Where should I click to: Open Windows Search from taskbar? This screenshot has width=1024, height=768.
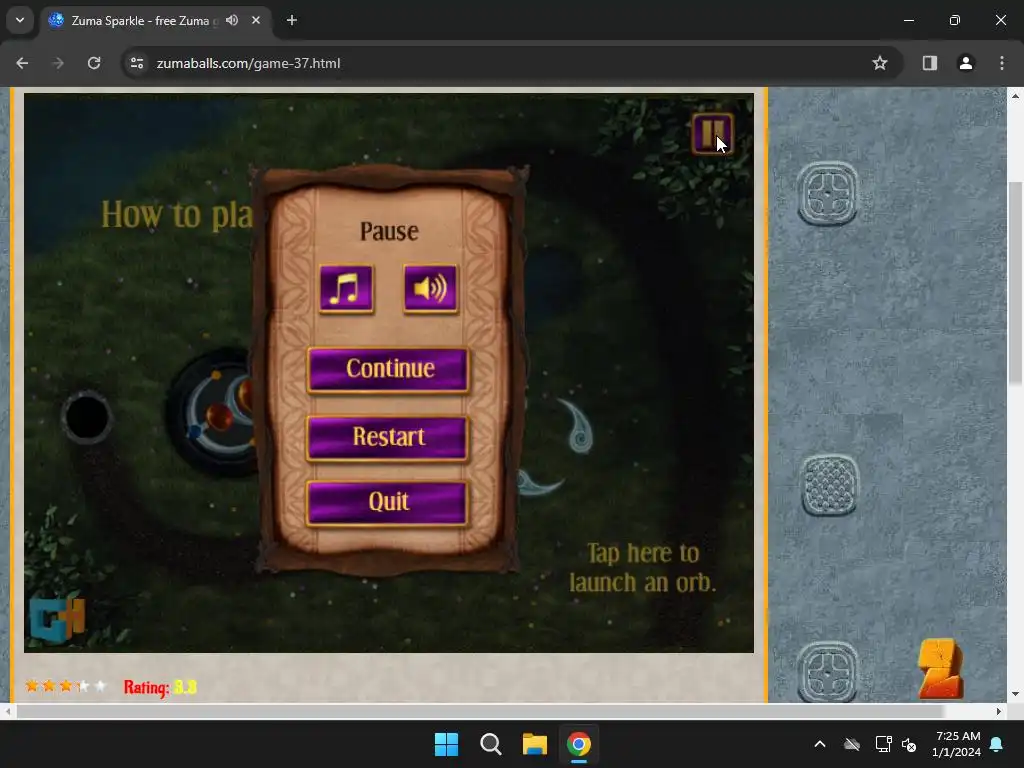490,744
